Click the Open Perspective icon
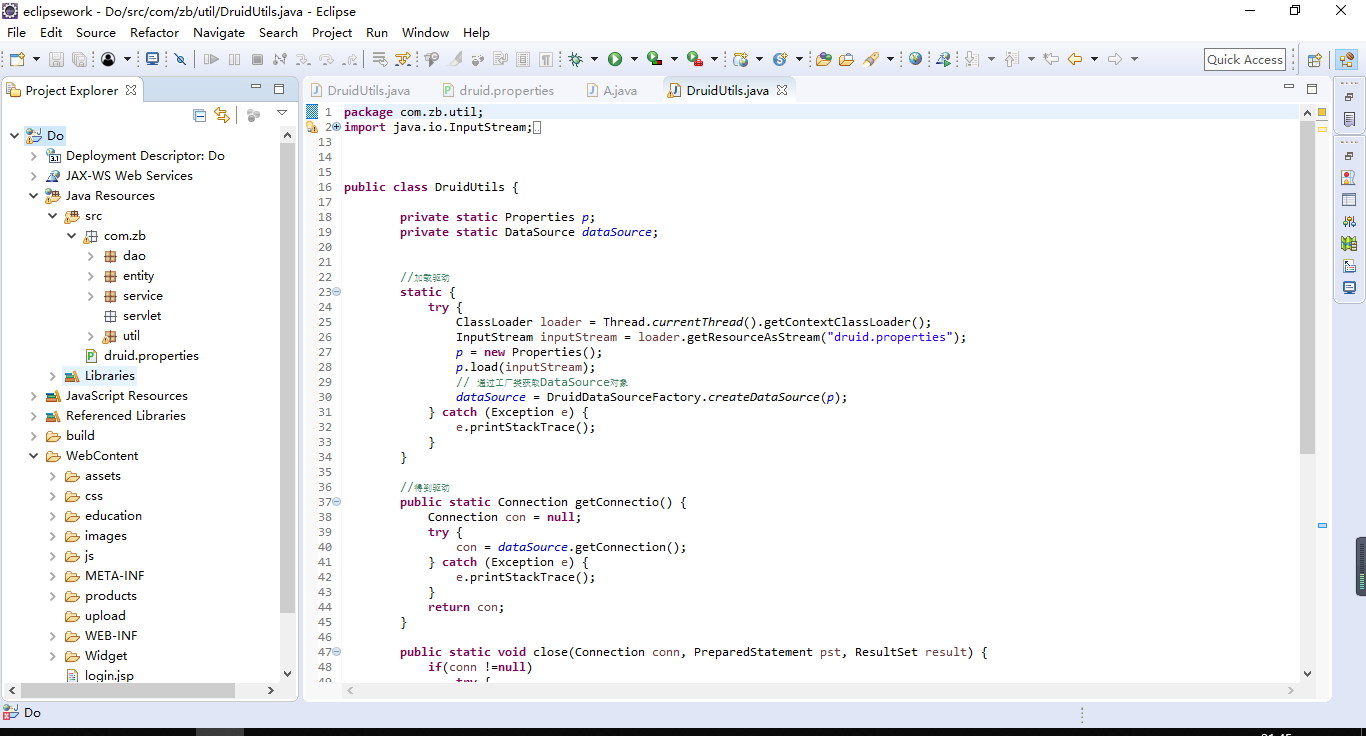This screenshot has height=736, width=1366. tap(1314, 60)
